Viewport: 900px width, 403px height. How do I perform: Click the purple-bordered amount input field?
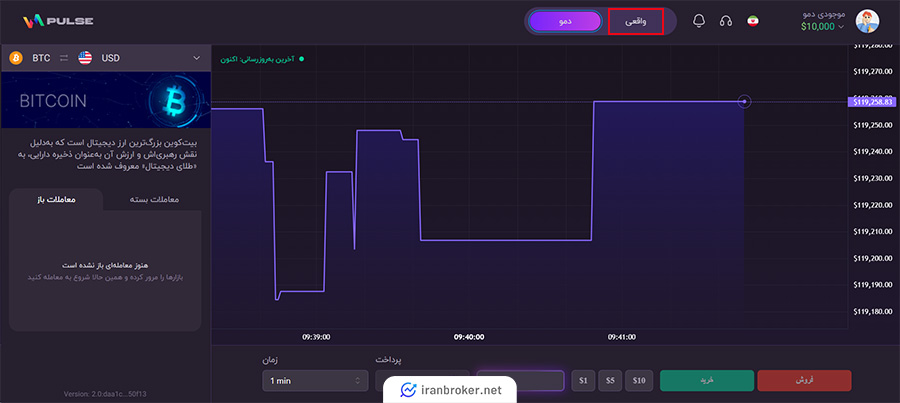(x=520, y=381)
